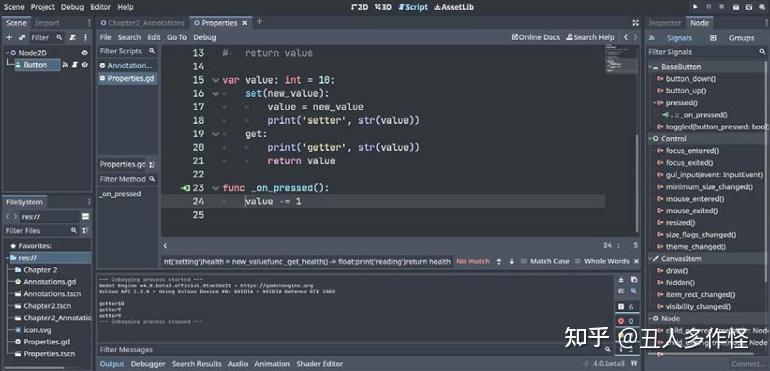
Task: Switch to the Inspector tab
Action: point(665,23)
